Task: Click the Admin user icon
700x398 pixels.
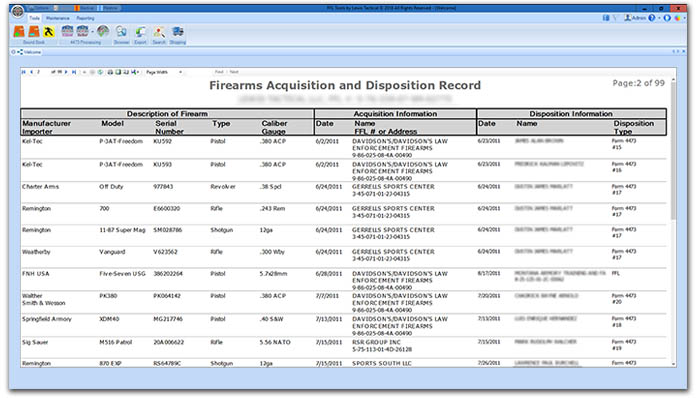Action: 628,18
